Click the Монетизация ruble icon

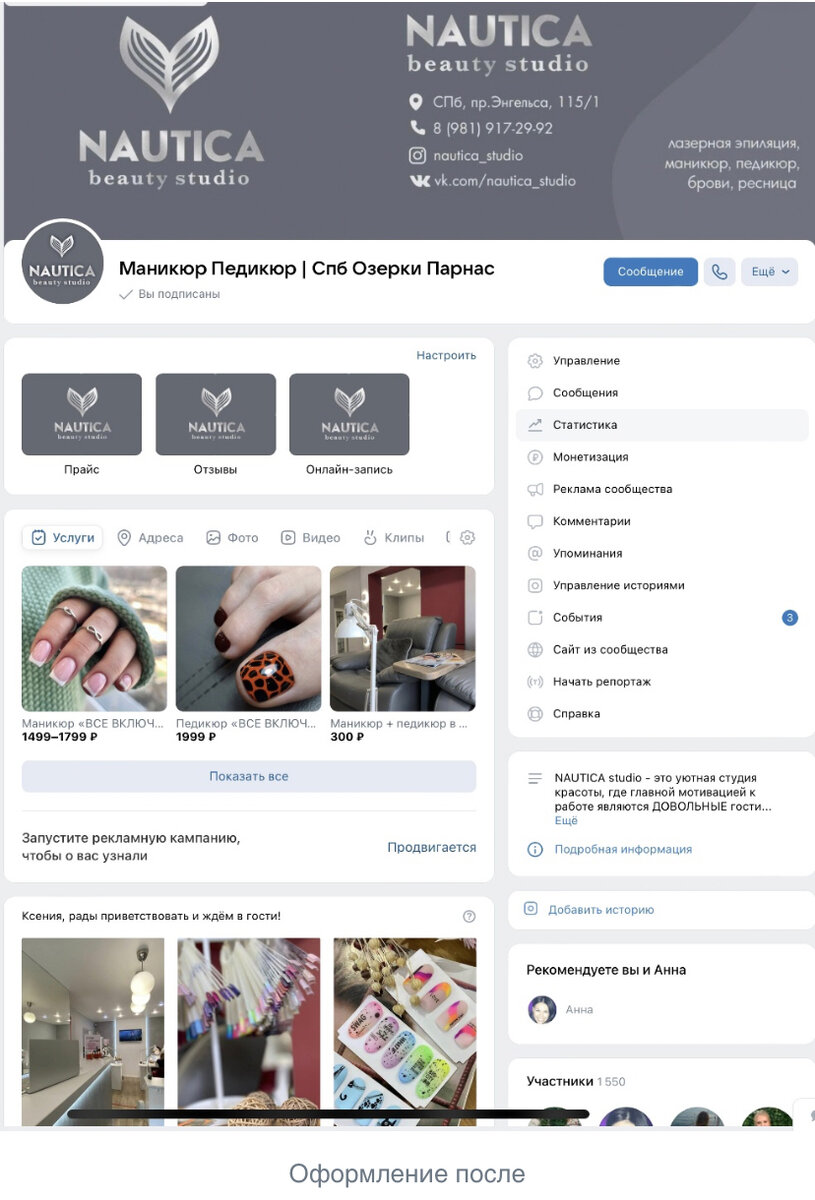[535, 457]
